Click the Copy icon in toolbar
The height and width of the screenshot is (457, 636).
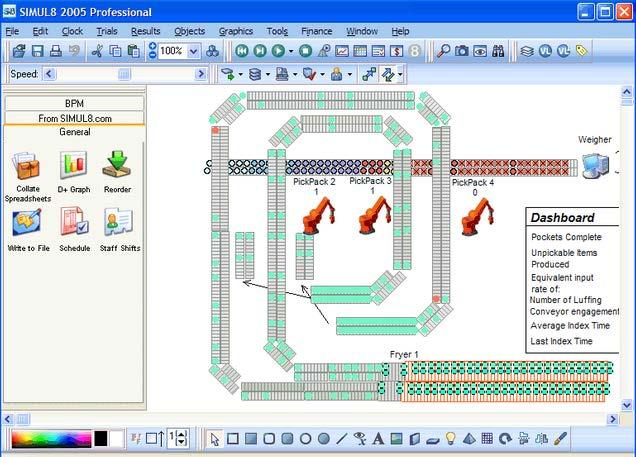116,51
